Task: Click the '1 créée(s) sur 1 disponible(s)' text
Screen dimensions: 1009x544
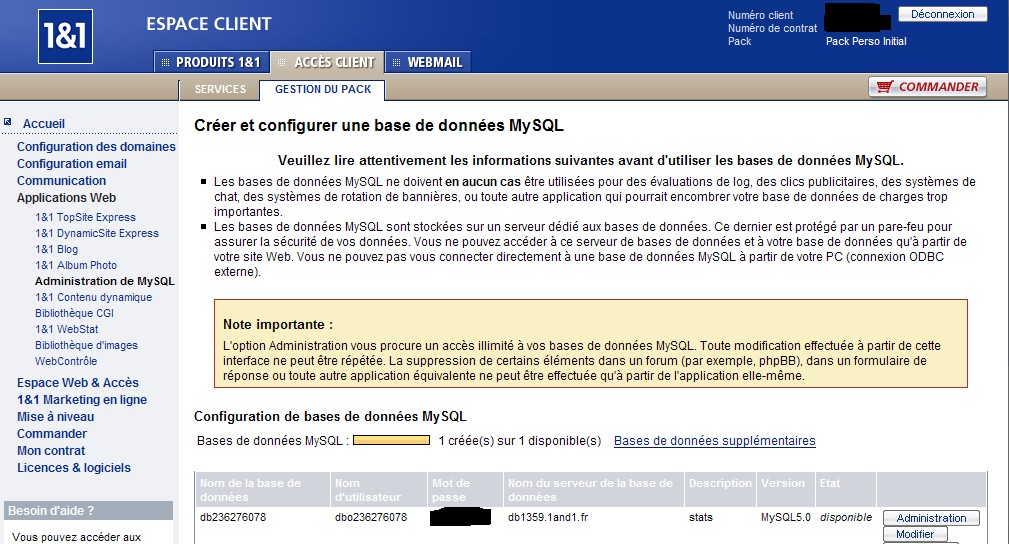Action: (520, 441)
